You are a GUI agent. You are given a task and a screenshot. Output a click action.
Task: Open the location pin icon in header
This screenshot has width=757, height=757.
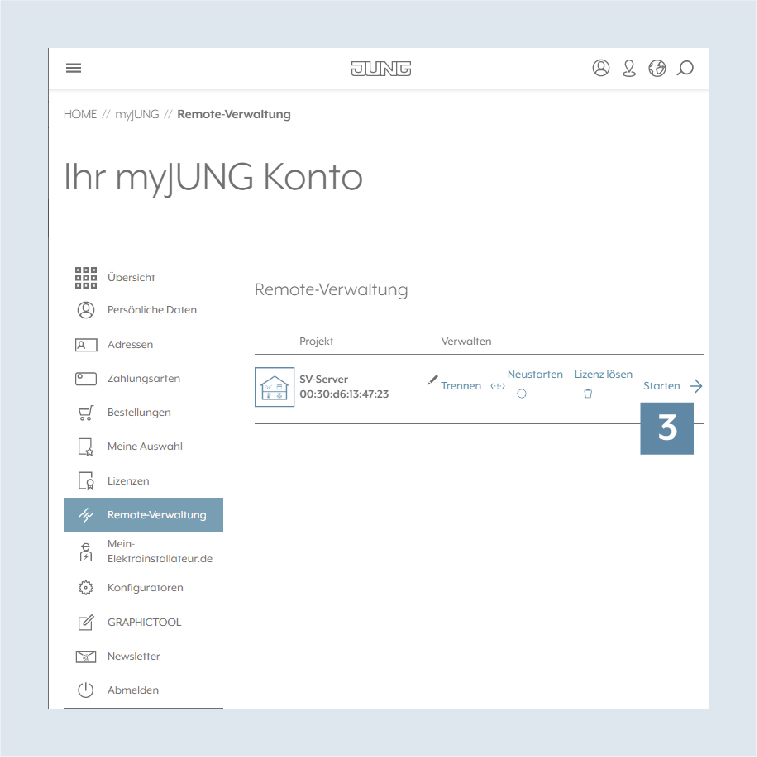point(629,68)
